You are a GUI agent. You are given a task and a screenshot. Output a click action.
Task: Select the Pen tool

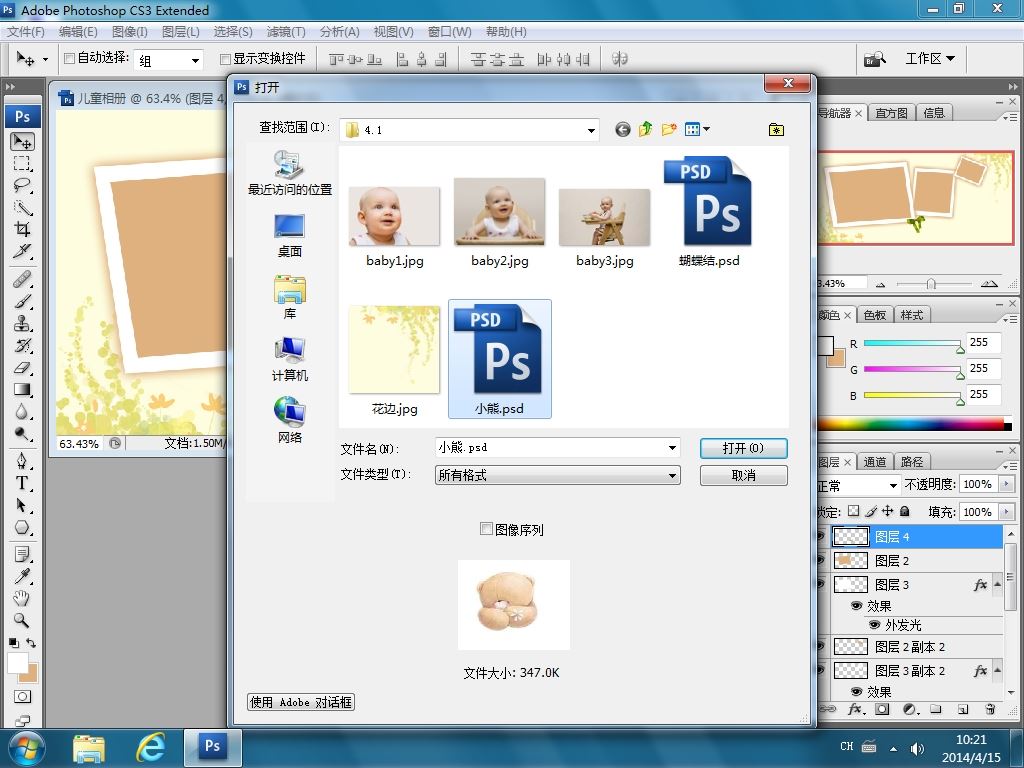22,461
